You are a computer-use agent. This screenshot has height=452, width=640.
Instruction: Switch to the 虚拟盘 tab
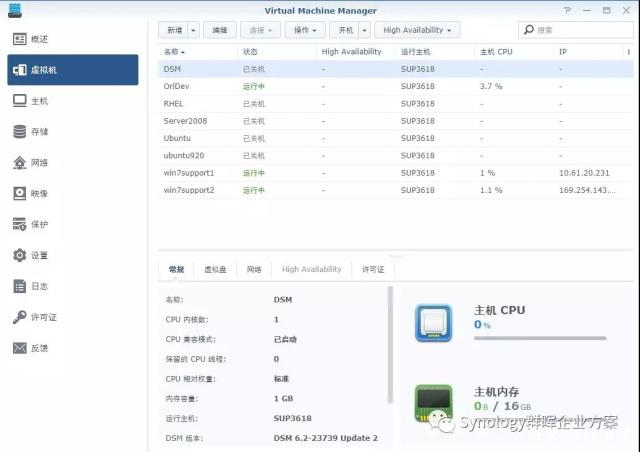pyautogui.click(x=215, y=269)
